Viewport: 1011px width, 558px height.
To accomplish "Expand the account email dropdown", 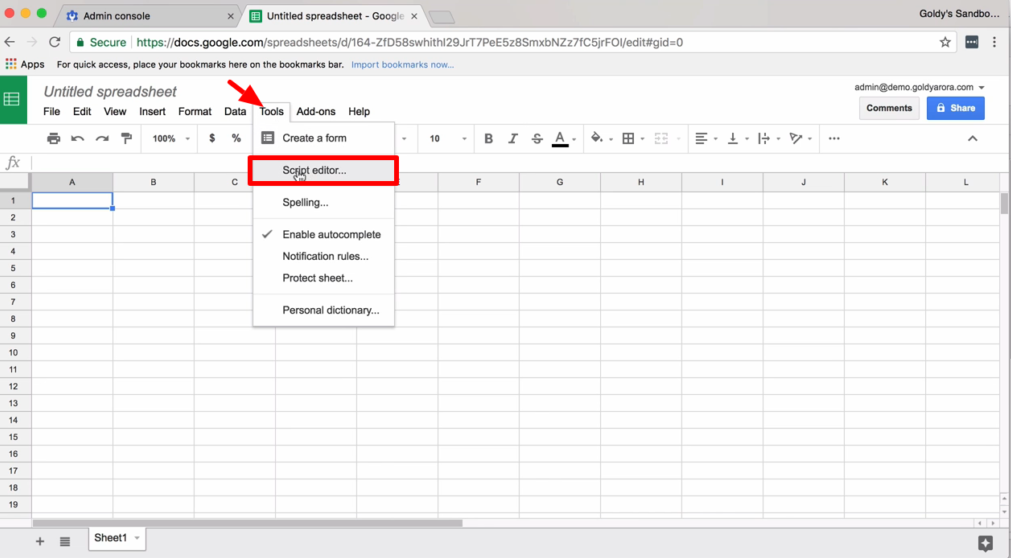I will click(981, 87).
